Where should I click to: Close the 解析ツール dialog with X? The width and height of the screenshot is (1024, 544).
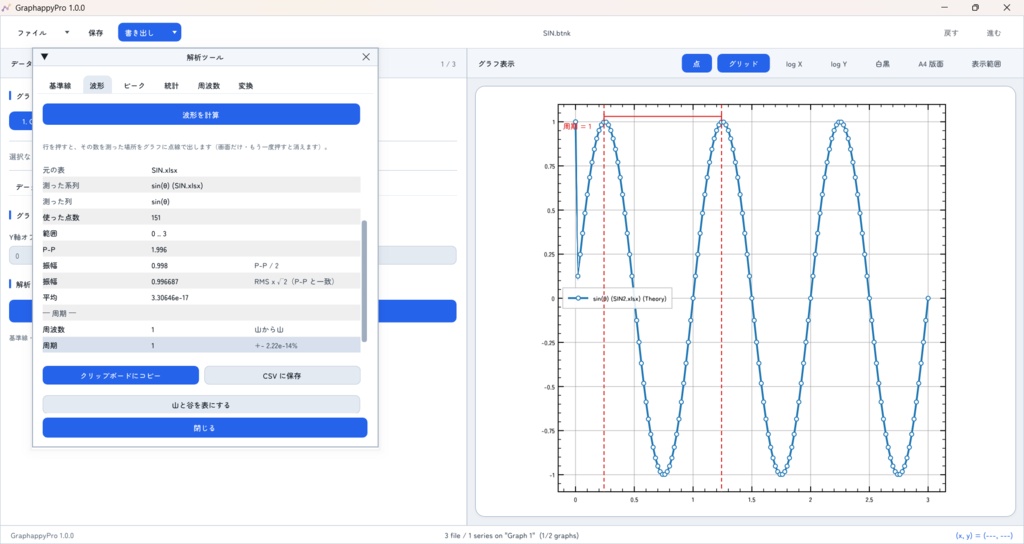tap(366, 57)
